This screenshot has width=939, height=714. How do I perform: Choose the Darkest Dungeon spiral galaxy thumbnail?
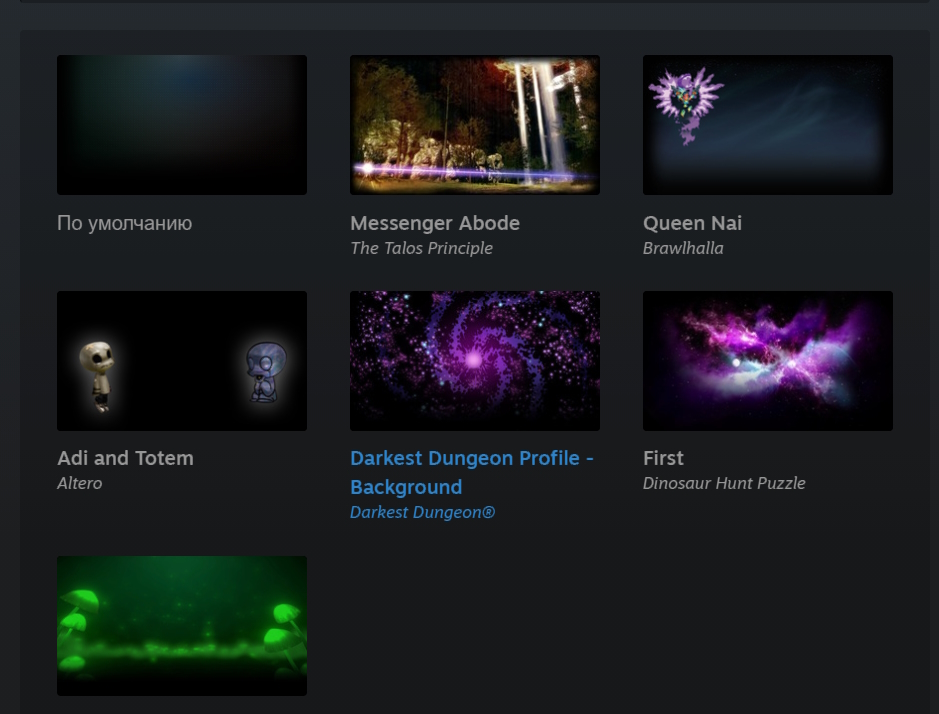(x=474, y=361)
